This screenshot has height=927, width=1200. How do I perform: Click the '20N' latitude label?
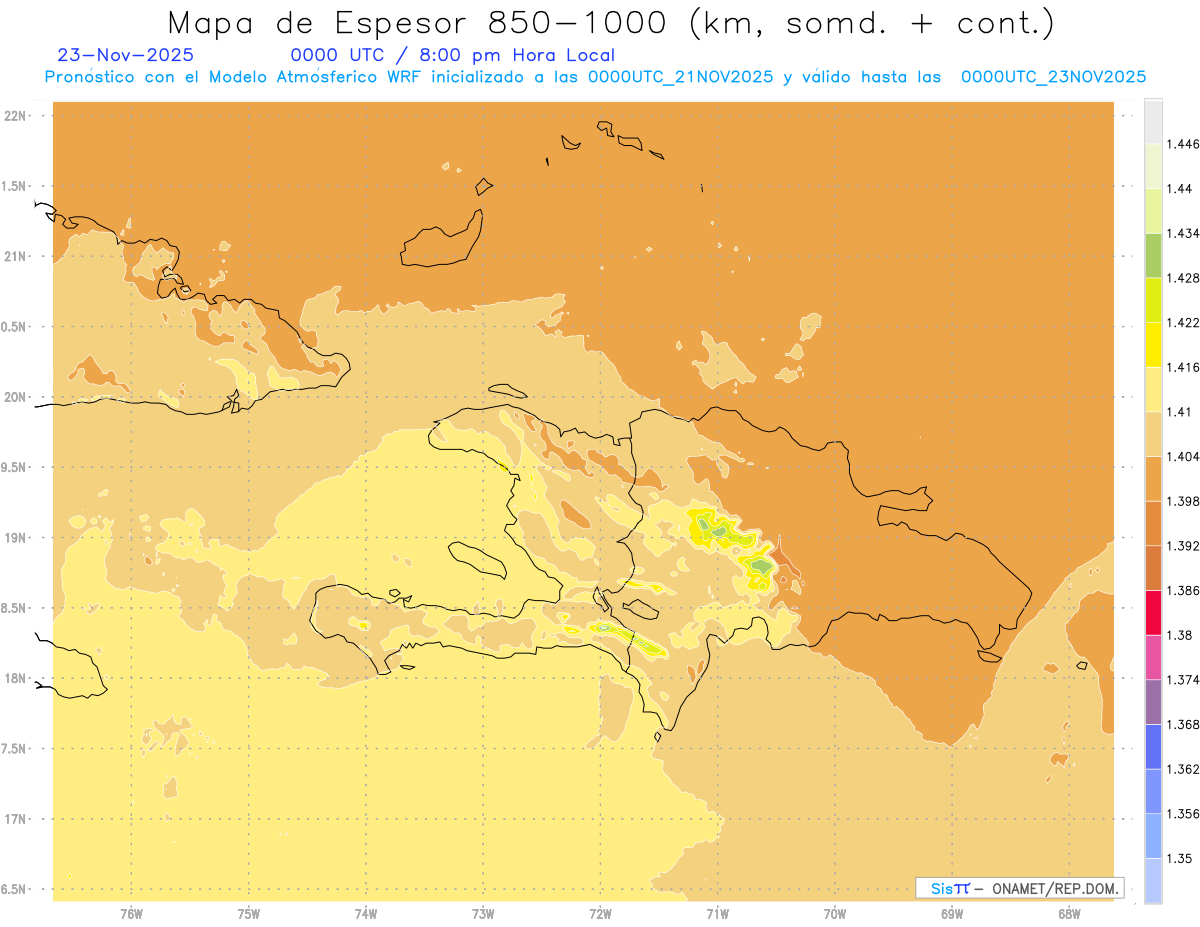[16, 397]
